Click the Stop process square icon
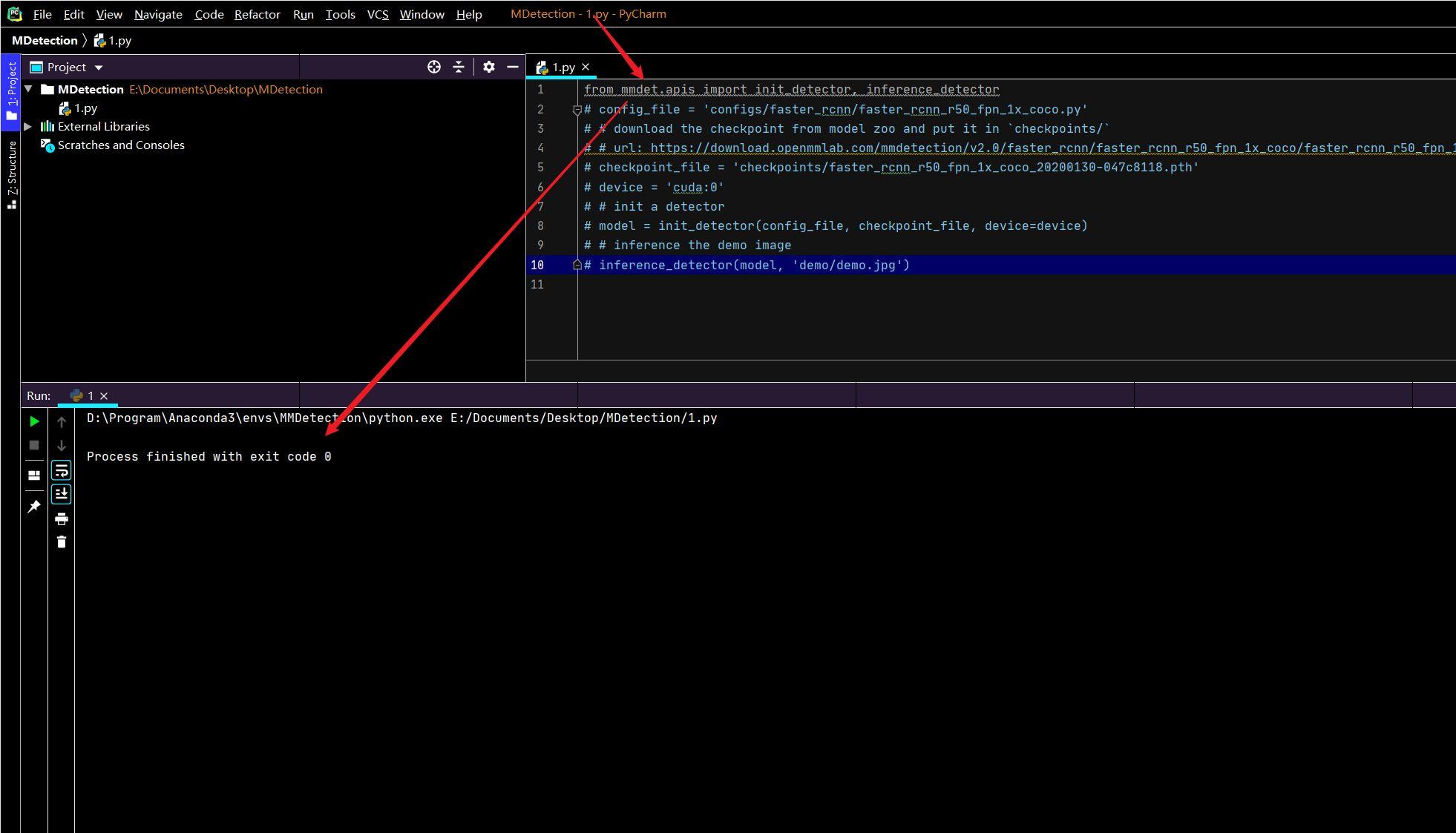1456x833 pixels. [34, 445]
